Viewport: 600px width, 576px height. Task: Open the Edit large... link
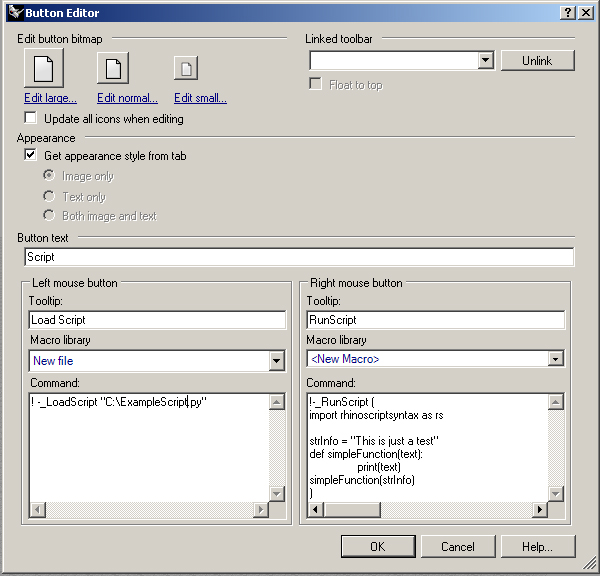pyautogui.click(x=50, y=98)
